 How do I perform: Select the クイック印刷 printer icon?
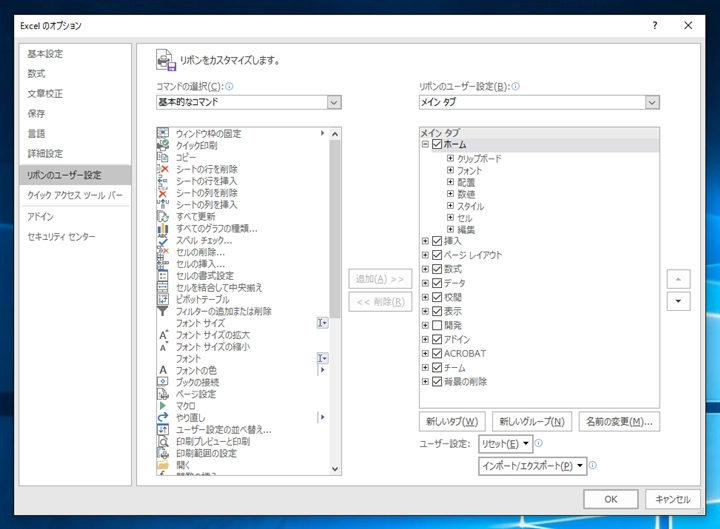(163, 145)
